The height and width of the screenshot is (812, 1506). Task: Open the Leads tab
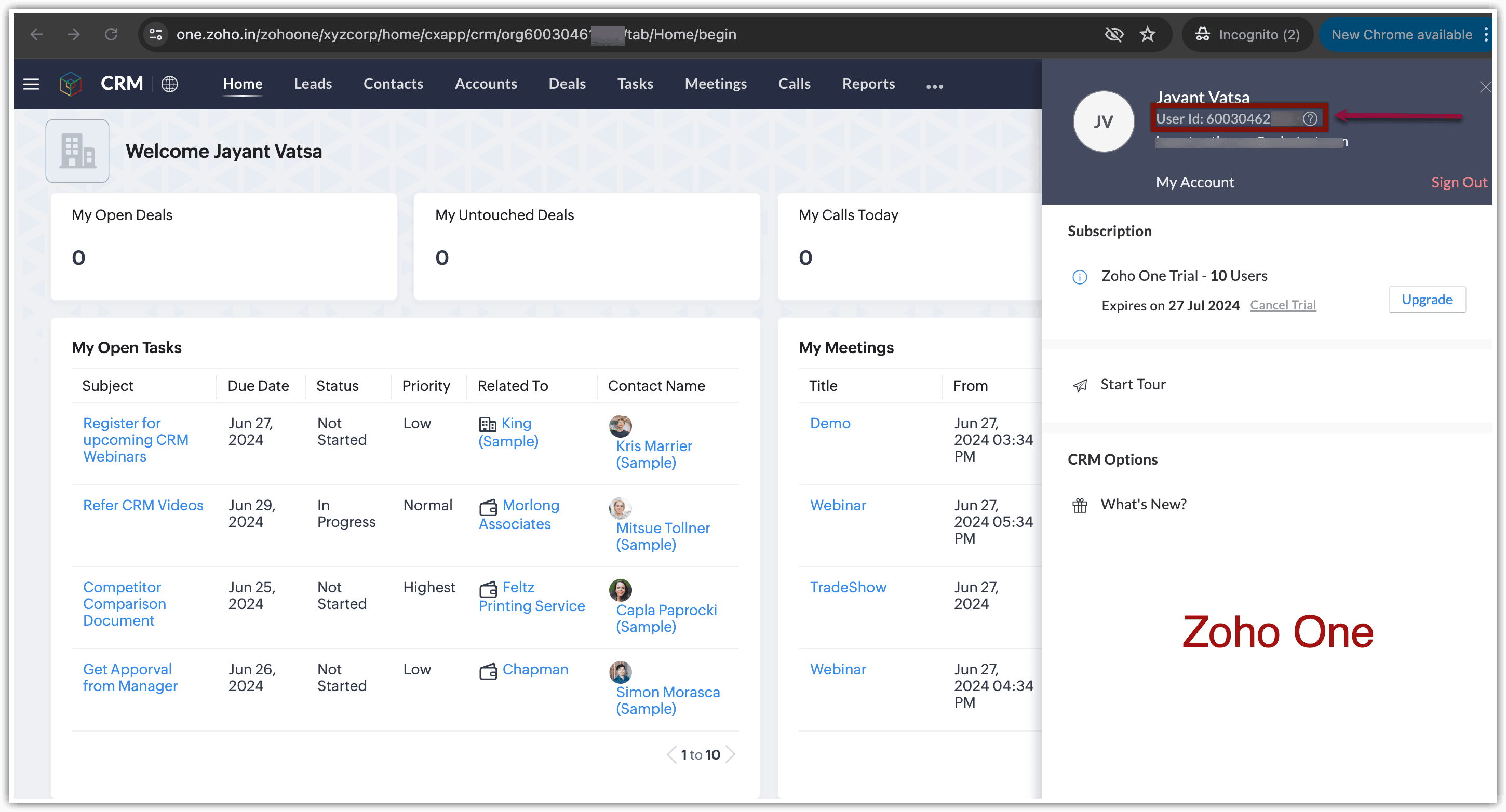click(313, 84)
